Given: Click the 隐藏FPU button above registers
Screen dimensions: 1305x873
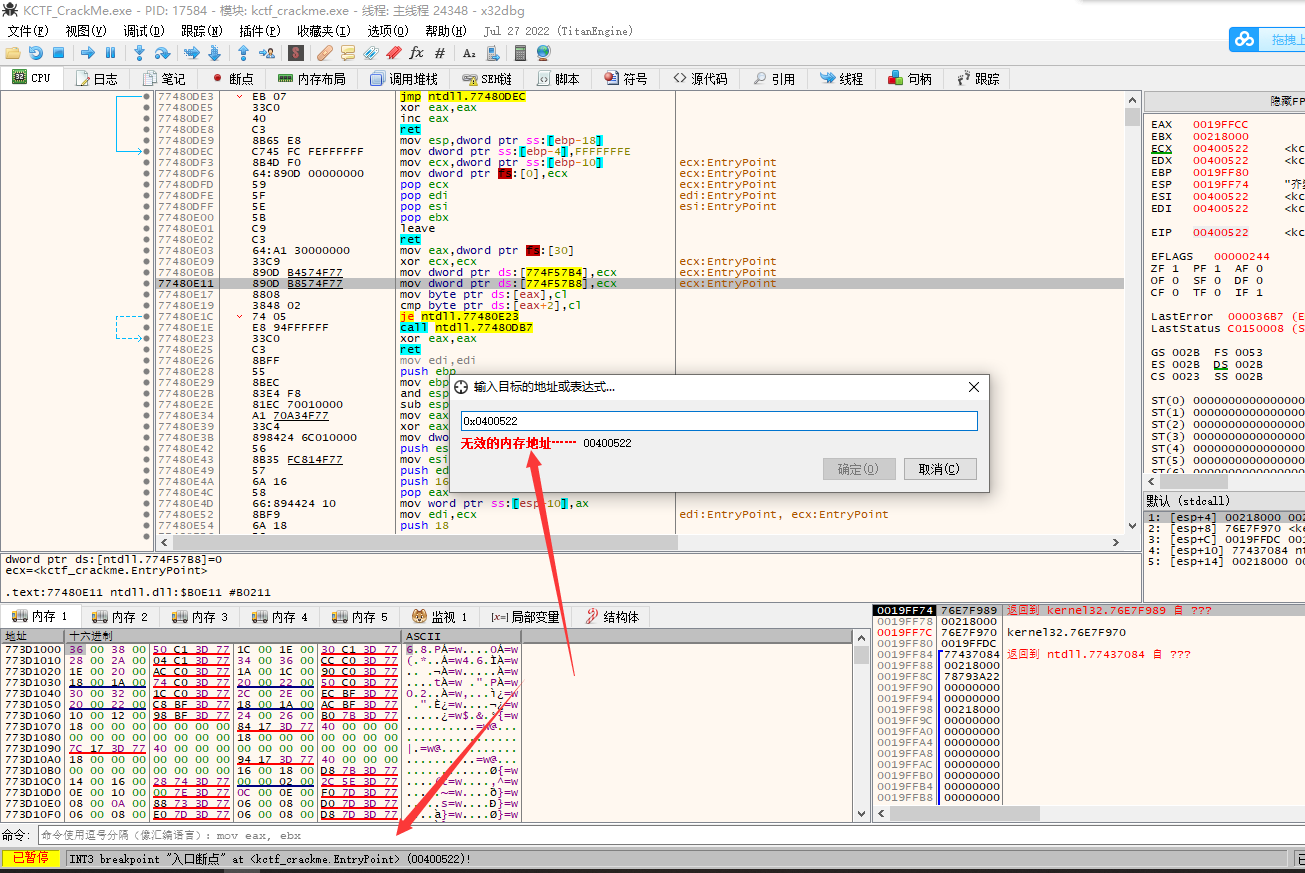Looking at the screenshot, I should [1224, 101].
